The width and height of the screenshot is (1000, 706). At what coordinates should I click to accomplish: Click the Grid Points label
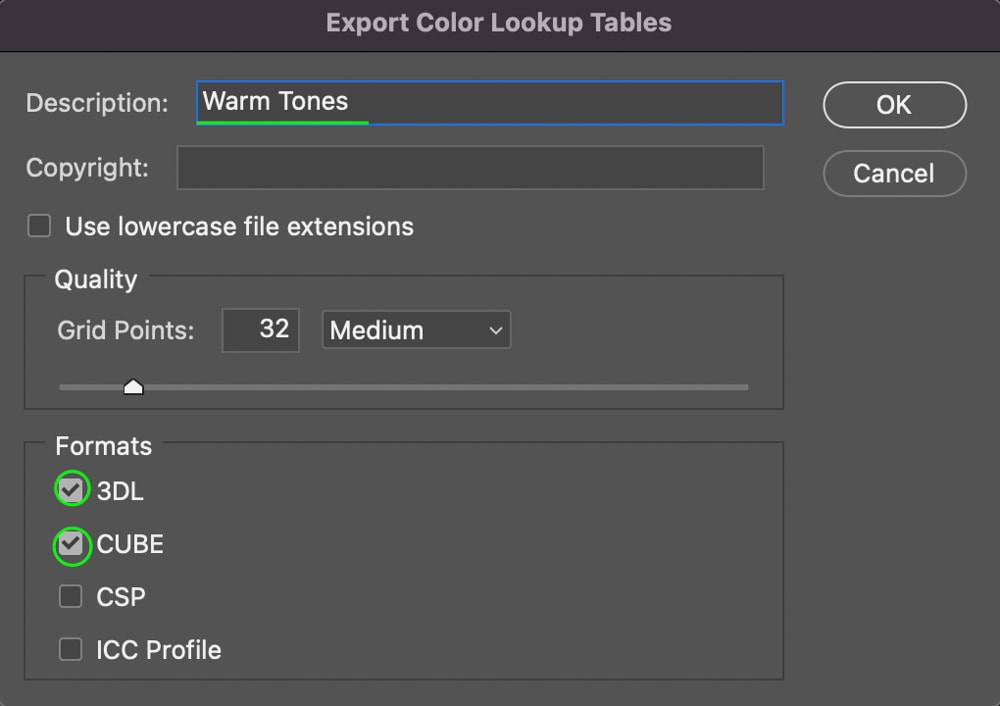coord(126,330)
